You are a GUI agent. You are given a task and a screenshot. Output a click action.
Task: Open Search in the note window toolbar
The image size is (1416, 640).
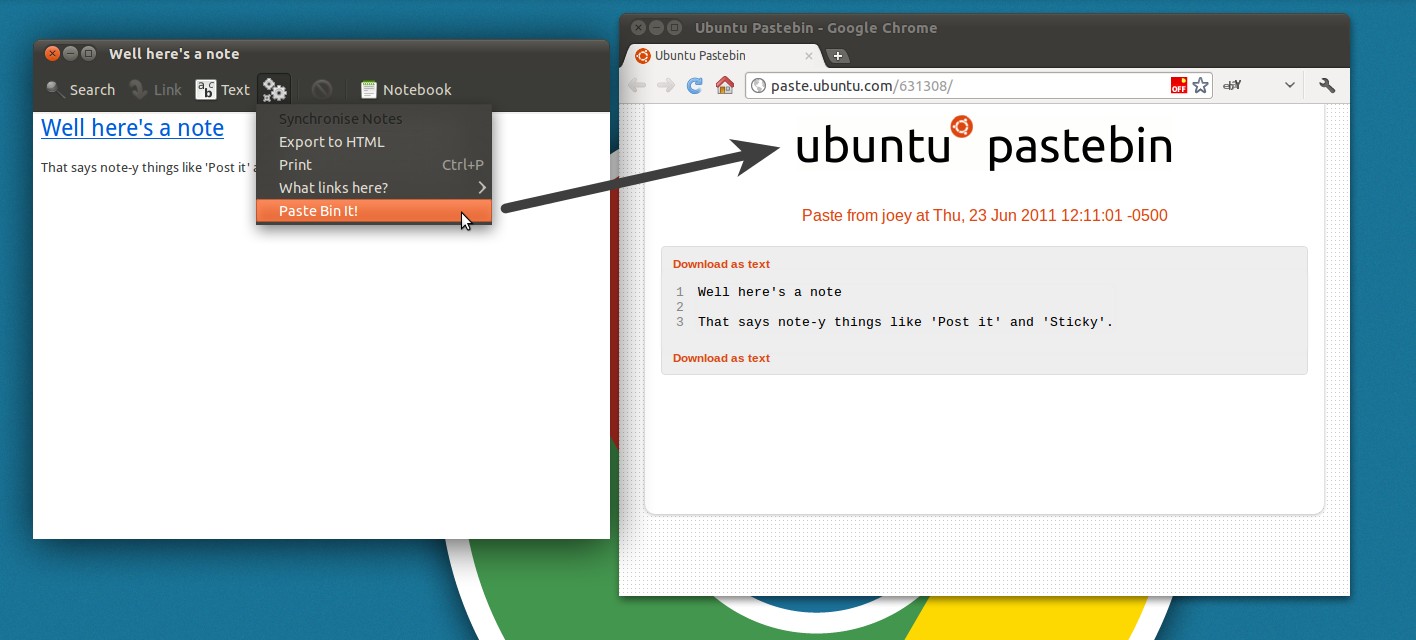[80, 90]
